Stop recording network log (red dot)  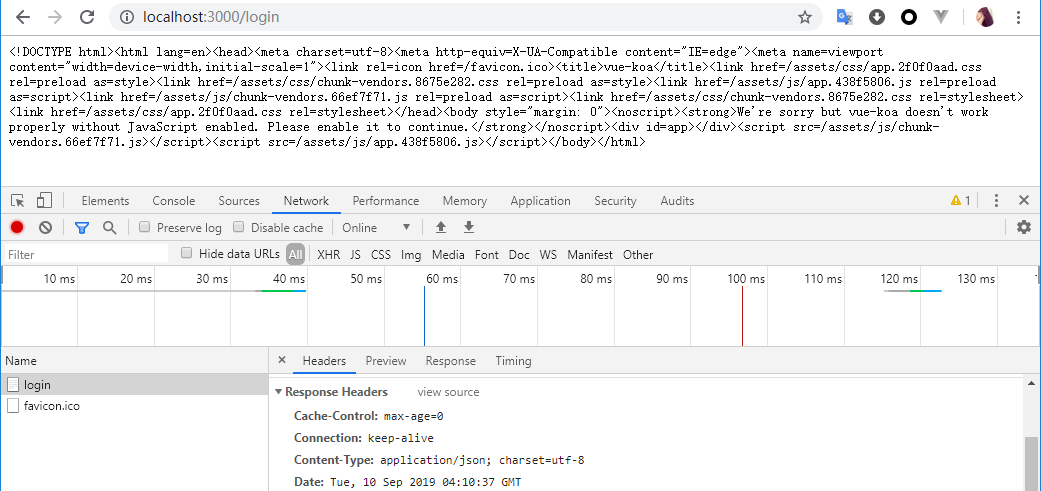[x=17, y=228]
